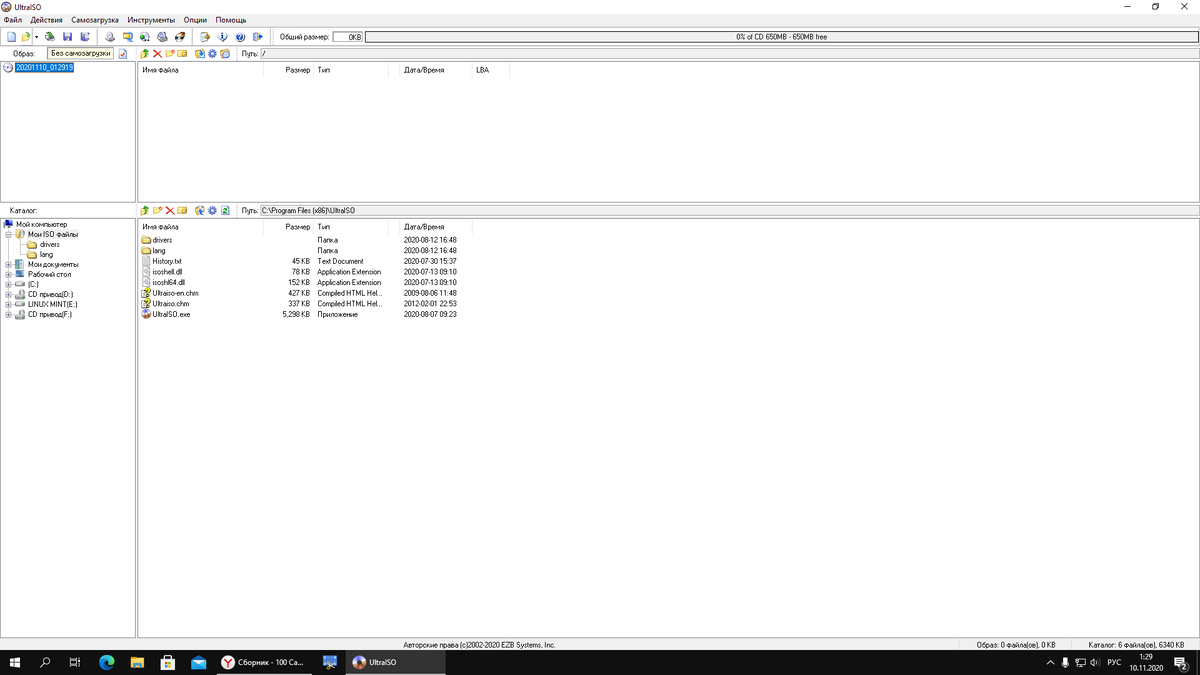Viewport: 1200px width, 675px height.
Task: Click the Общий размер 0KB field
Action: [x=347, y=37]
